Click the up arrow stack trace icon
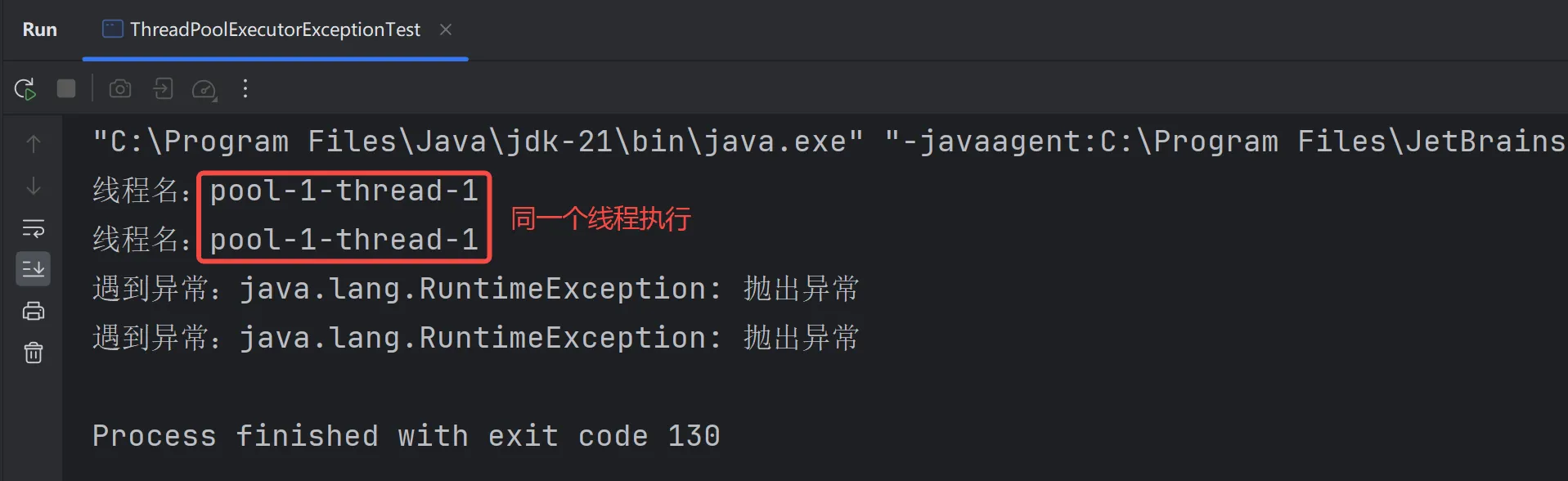This screenshot has height=481, width=1568. point(34,144)
